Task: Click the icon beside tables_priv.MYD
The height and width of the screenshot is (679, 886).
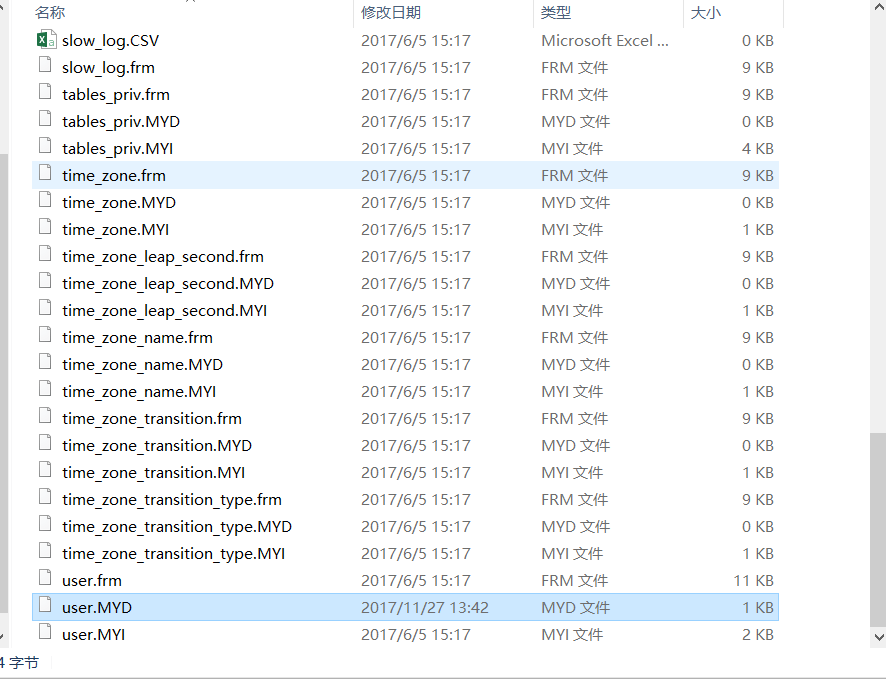Action: (x=44, y=121)
